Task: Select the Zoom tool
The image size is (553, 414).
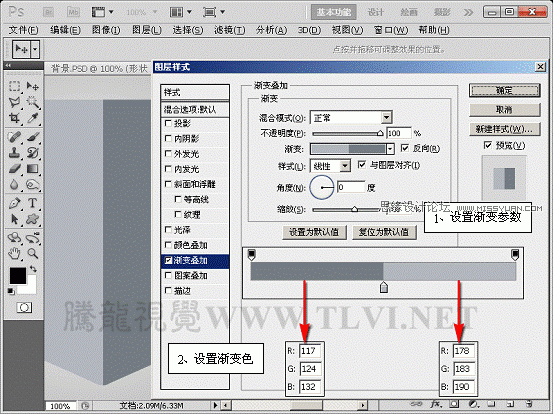Action: coord(32,253)
